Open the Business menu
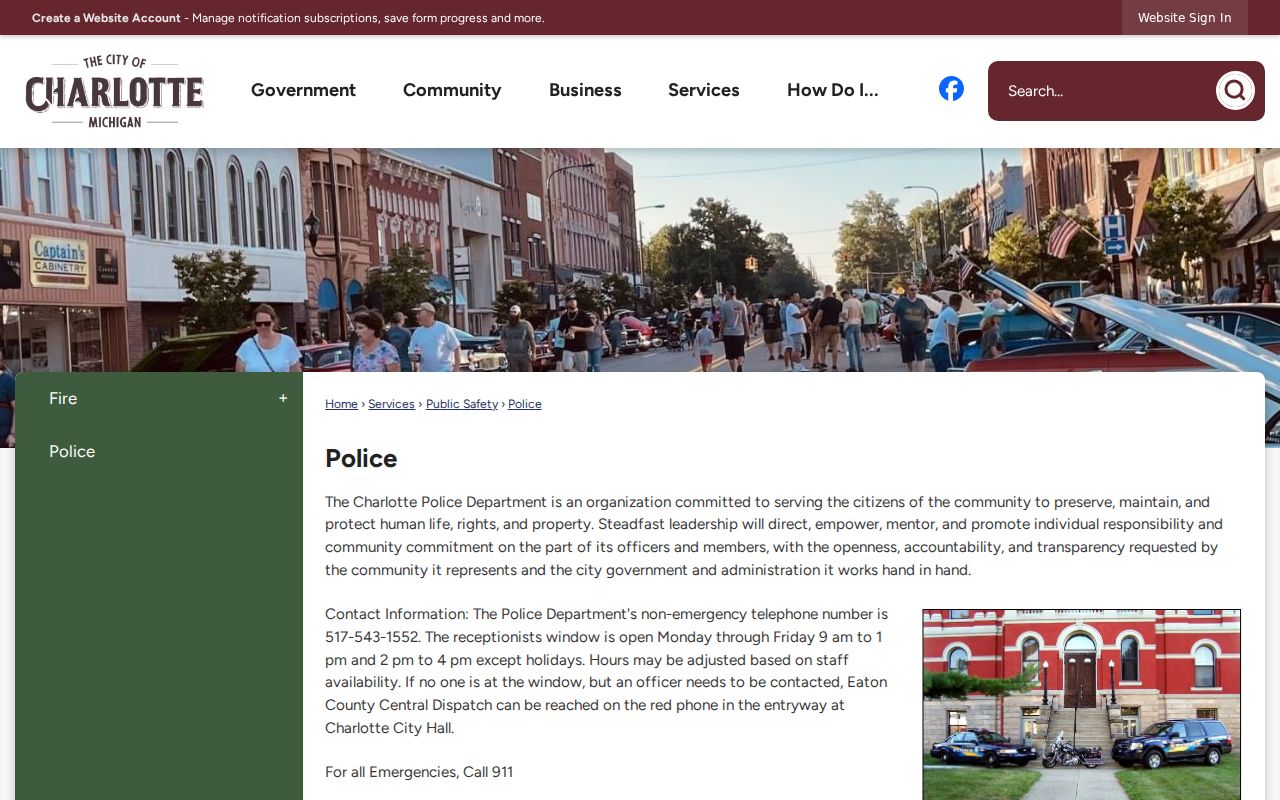 (x=585, y=90)
